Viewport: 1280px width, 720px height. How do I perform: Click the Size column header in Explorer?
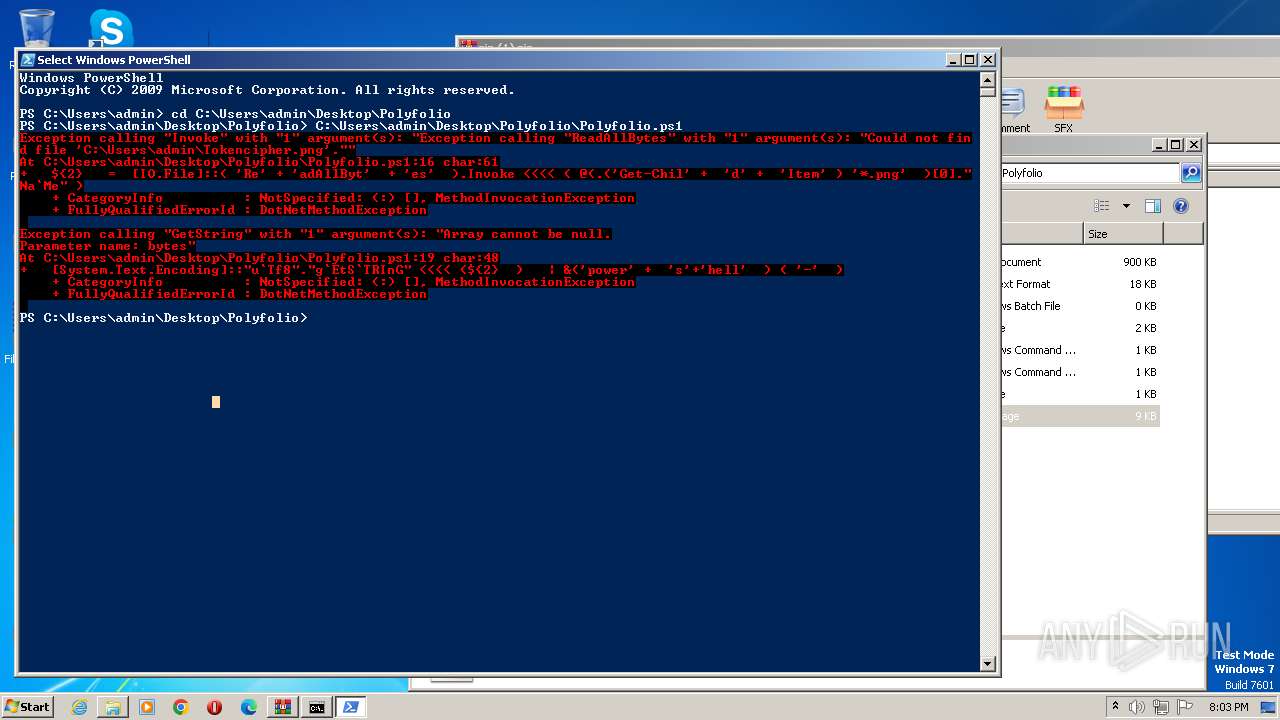click(x=1123, y=234)
